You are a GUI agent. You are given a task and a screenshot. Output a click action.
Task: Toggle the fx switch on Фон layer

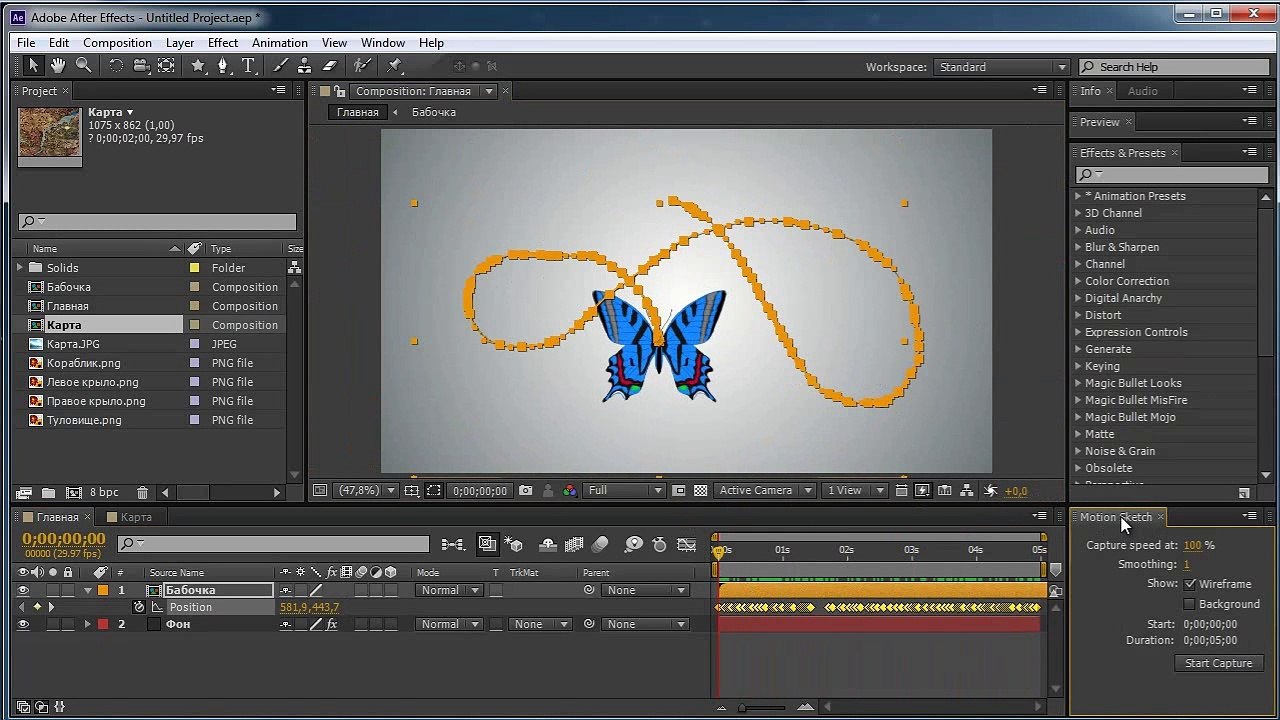pyautogui.click(x=332, y=624)
